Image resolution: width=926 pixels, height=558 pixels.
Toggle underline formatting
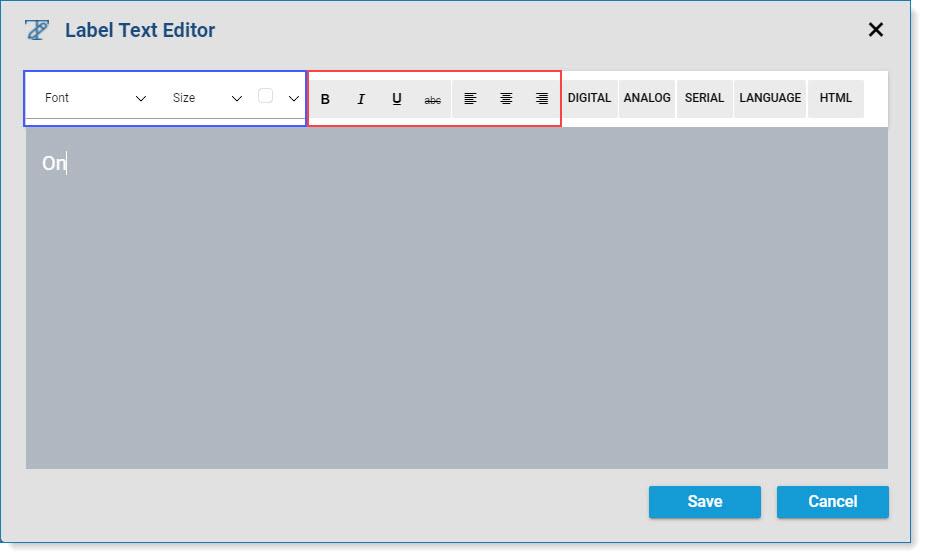click(x=397, y=99)
